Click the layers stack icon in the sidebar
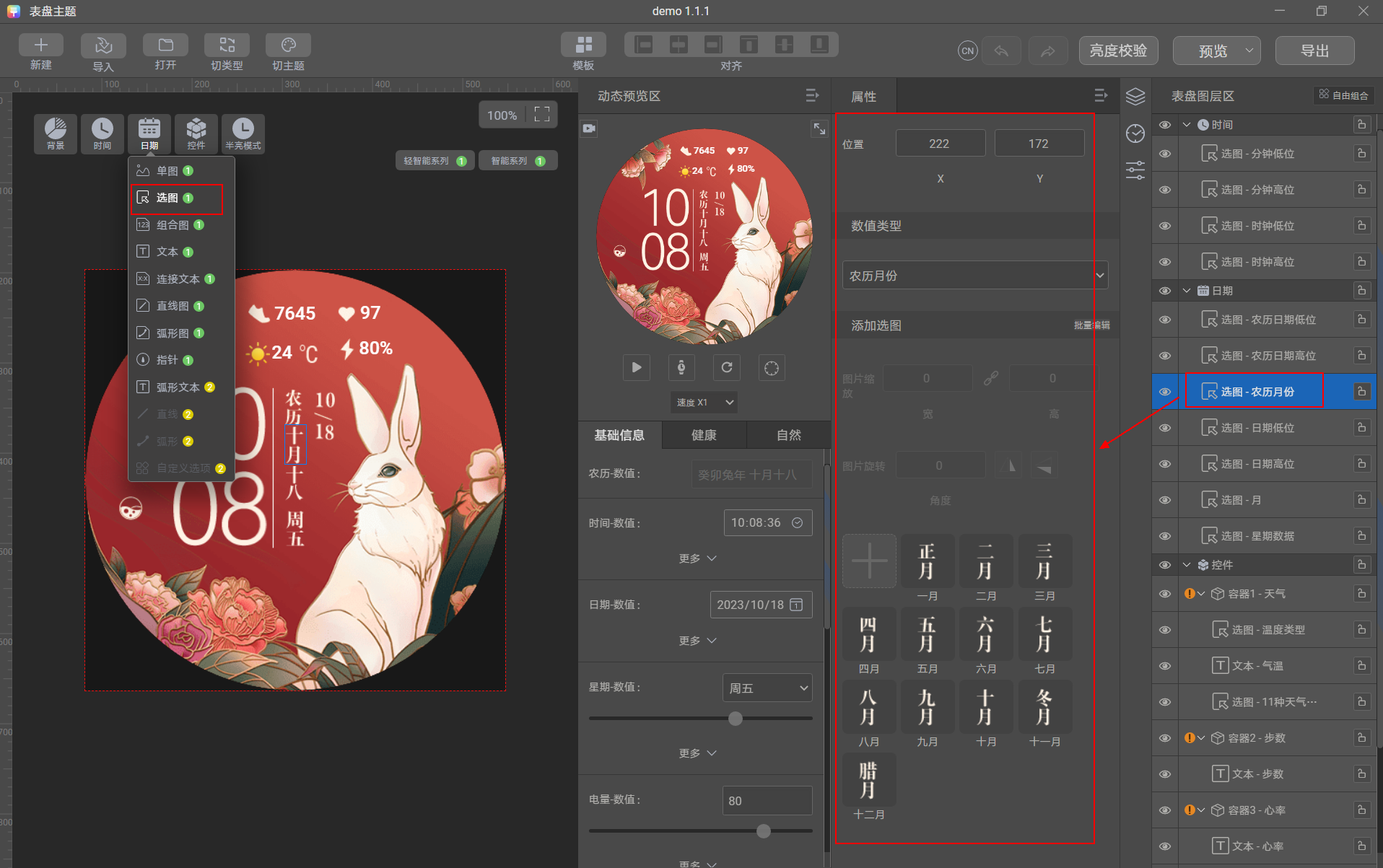 pyautogui.click(x=1135, y=97)
